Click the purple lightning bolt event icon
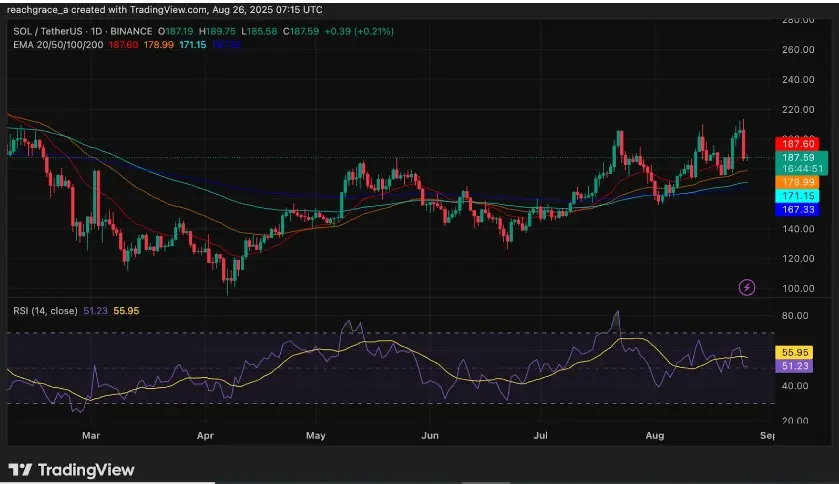 click(x=746, y=288)
